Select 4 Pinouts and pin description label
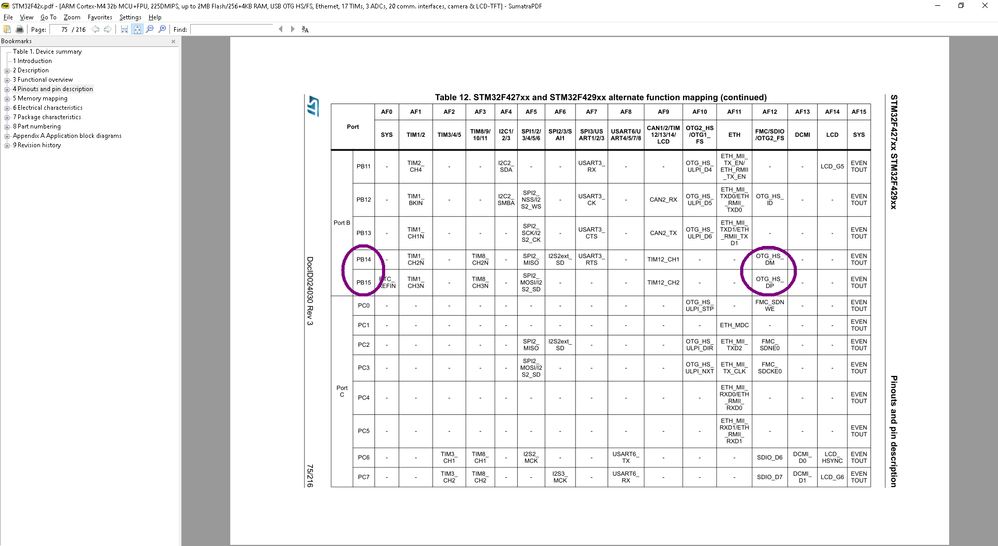The height and width of the screenshot is (546, 998). point(53,89)
